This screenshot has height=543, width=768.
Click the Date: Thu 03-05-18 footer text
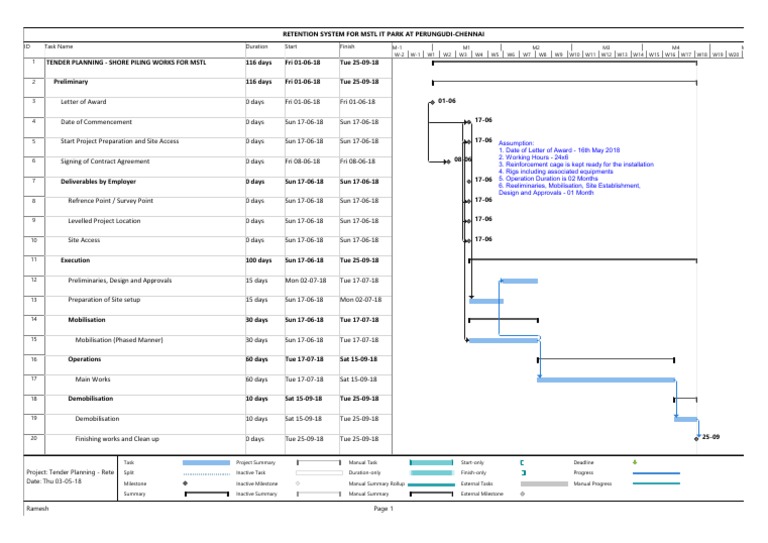pos(54,481)
